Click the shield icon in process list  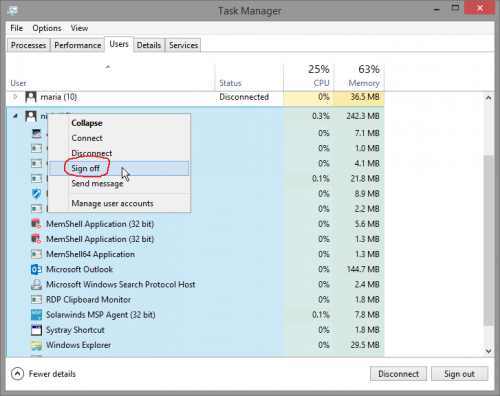36,194
